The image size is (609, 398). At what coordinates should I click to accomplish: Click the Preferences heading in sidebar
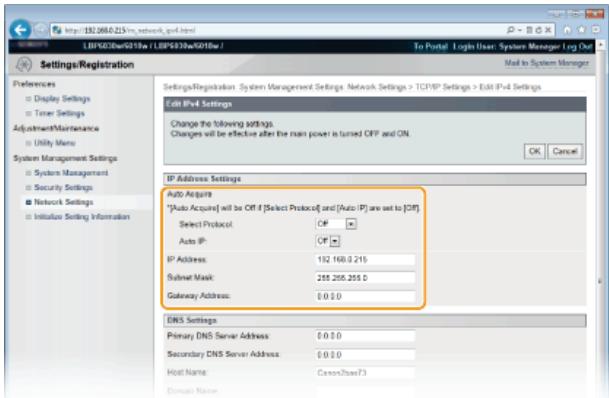tap(34, 84)
